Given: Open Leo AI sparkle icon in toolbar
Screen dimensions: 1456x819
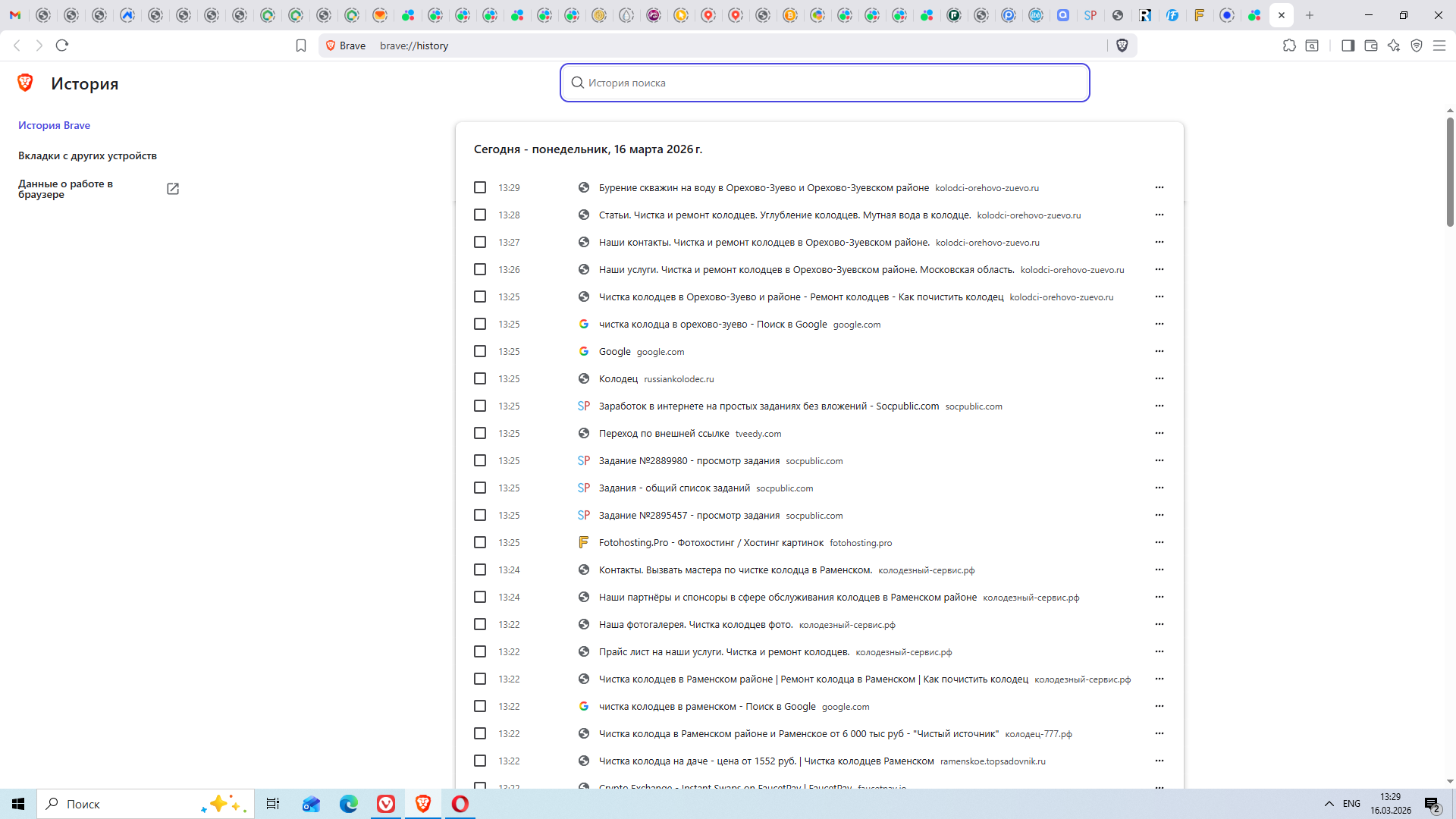Looking at the screenshot, I should tap(1394, 45).
